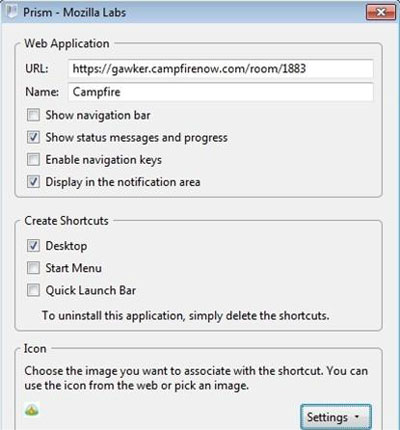400x430 pixels.
Task: Enable navigation keys checkbox
Action: click(x=33, y=160)
